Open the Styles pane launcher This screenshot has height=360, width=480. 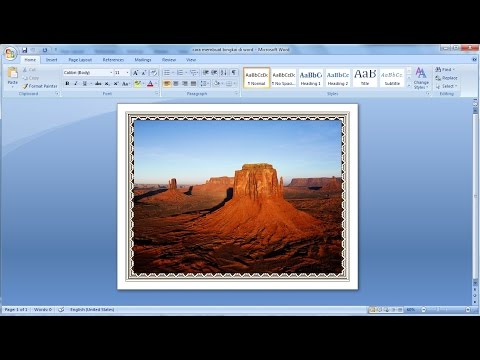428,94
